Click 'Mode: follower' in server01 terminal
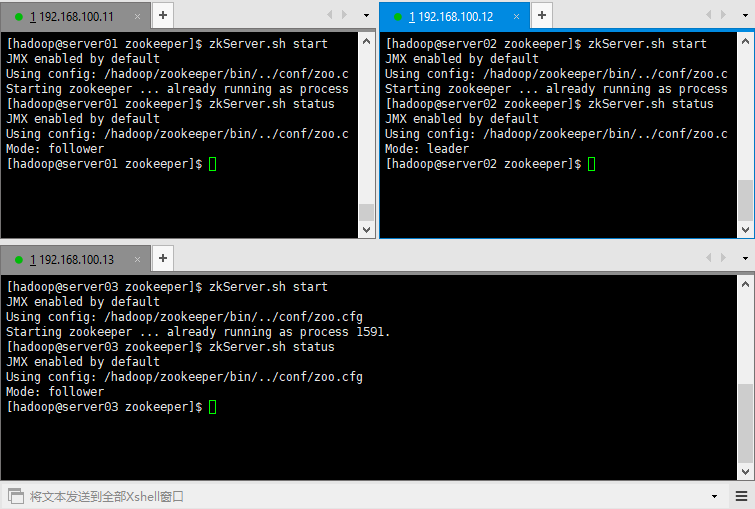 pos(55,149)
